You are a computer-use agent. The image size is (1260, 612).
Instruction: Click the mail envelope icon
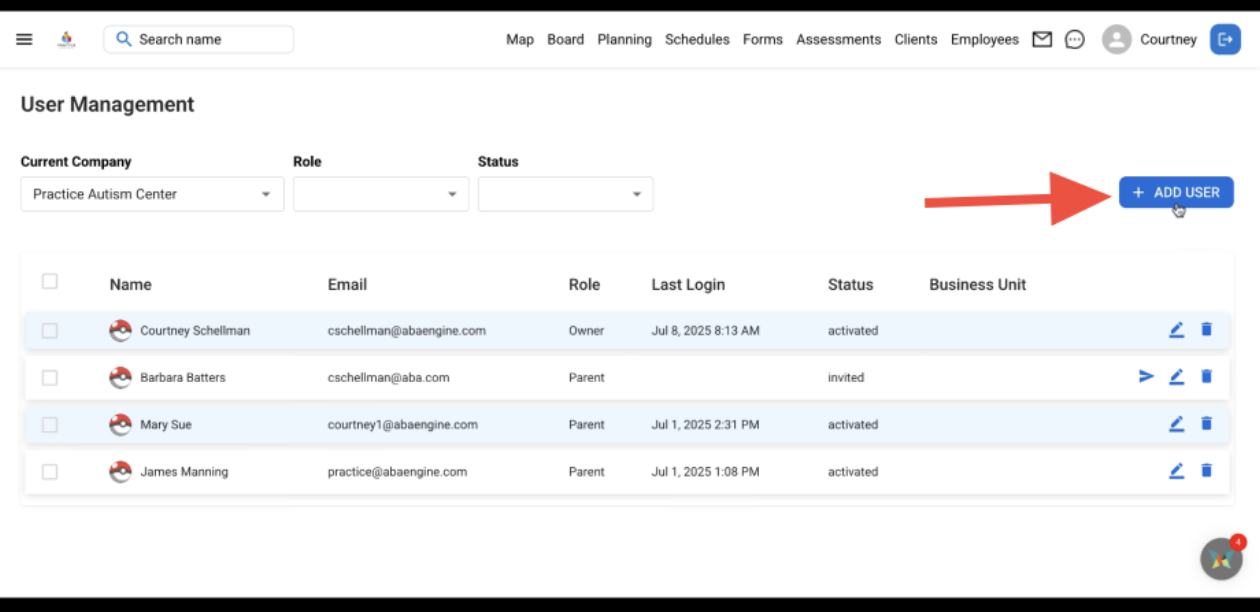pos(1042,40)
